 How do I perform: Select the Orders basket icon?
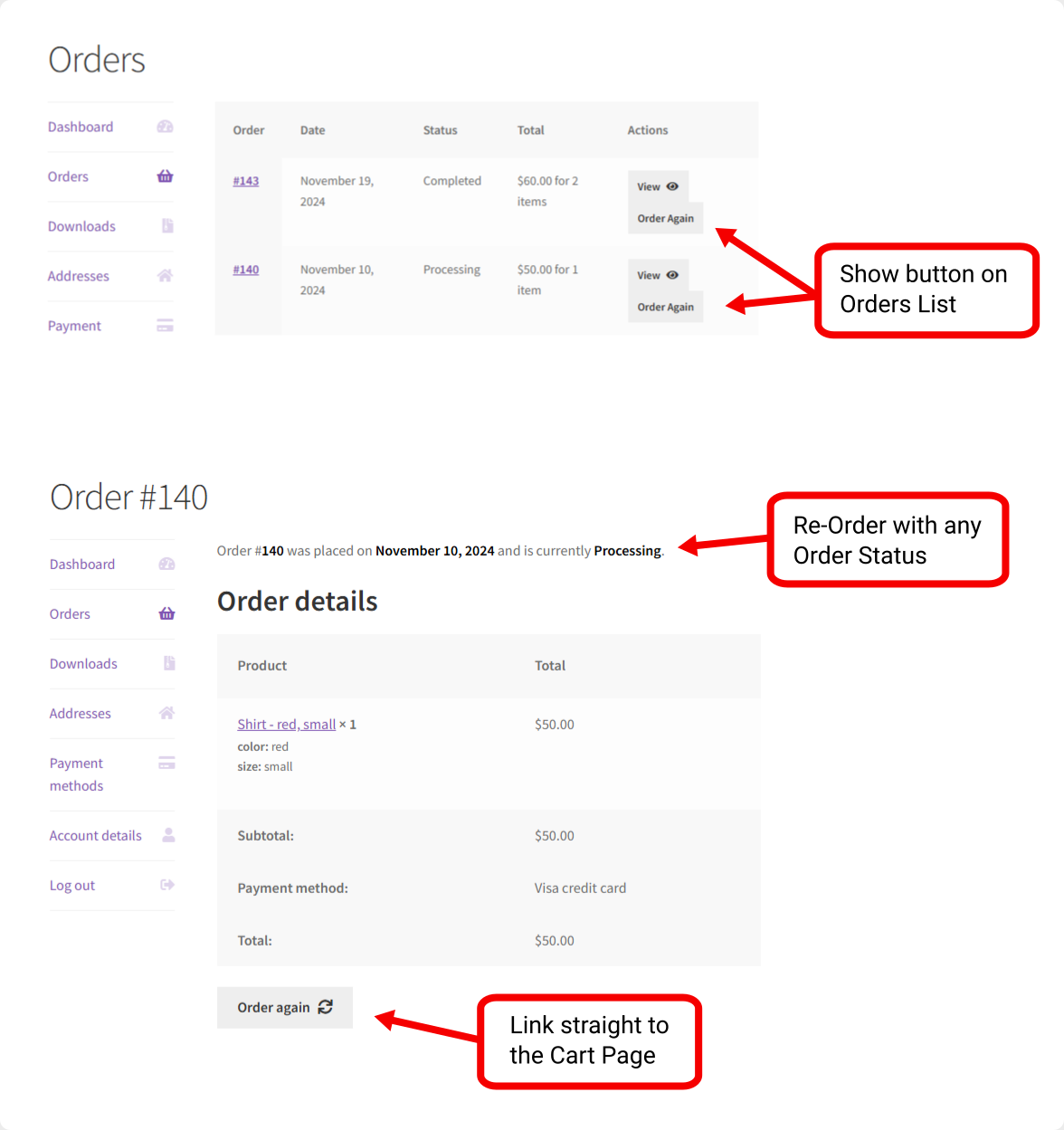tap(165, 176)
